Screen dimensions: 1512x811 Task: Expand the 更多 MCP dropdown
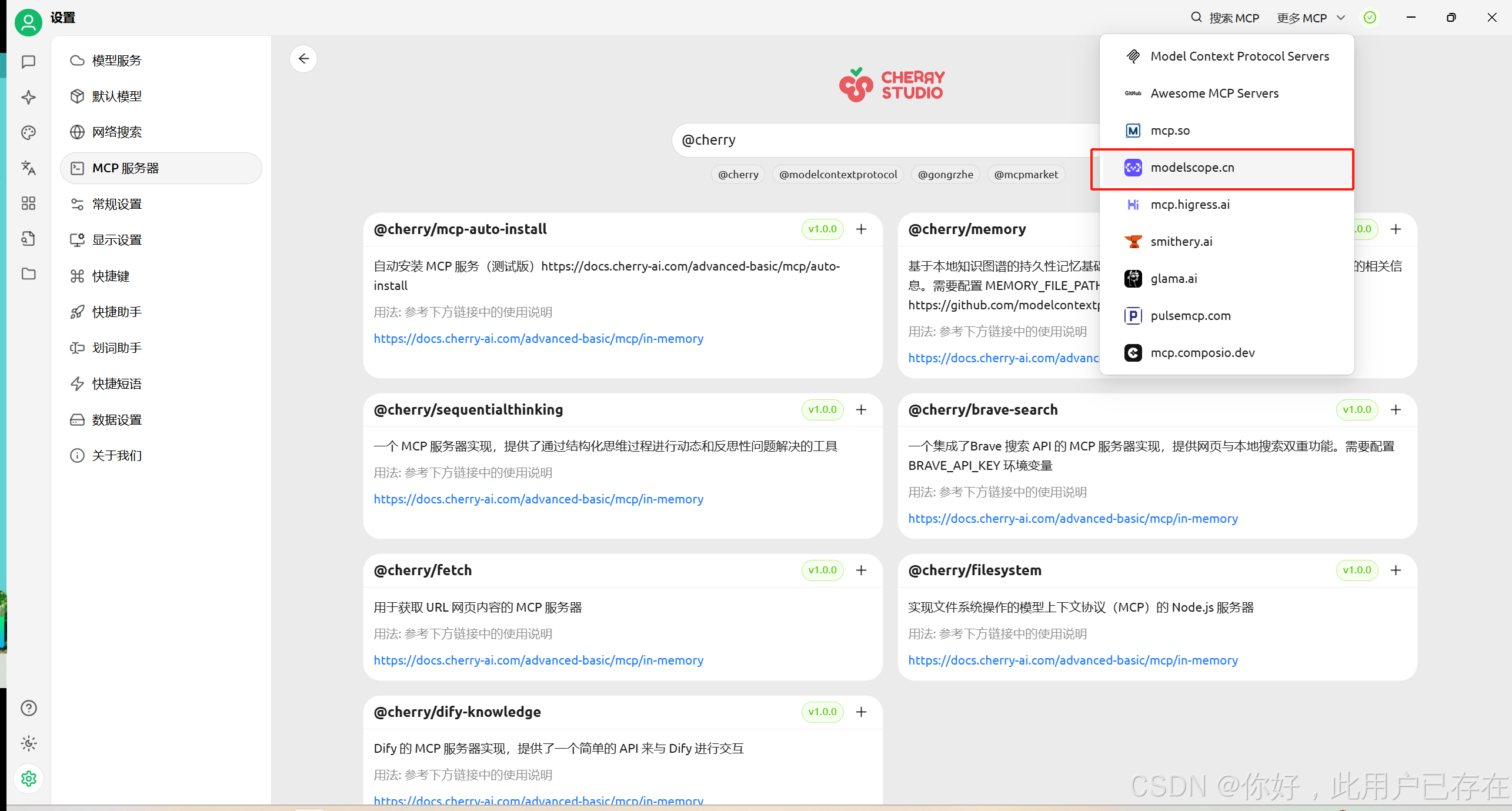click(1310, 18)
